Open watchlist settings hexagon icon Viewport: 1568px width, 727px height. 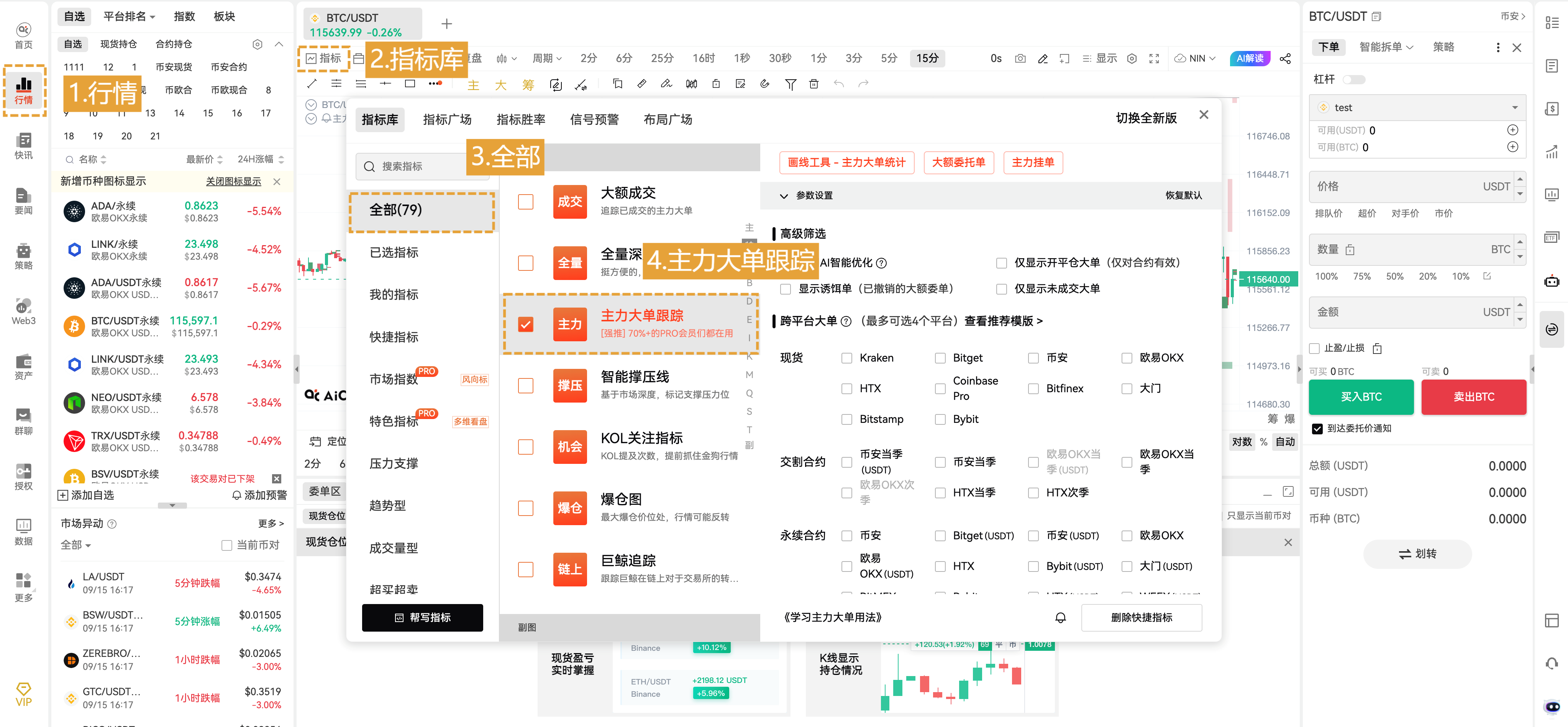point(258,44)
